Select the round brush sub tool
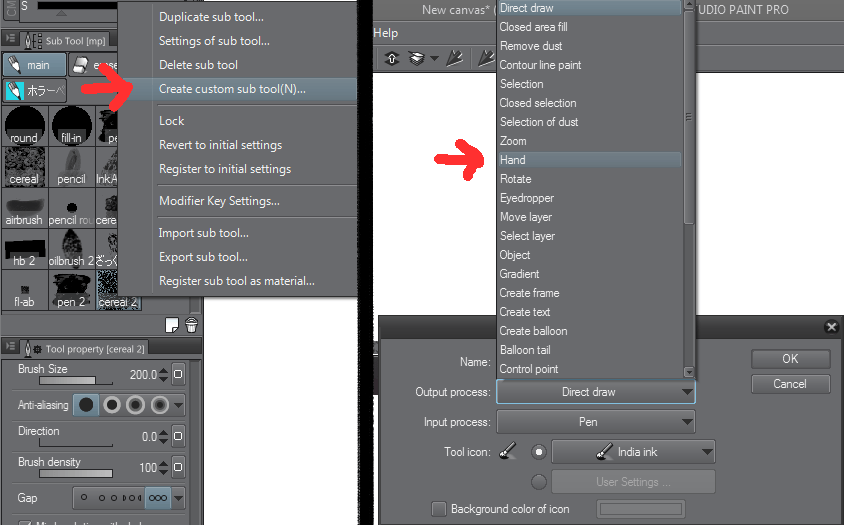This screenshot has height=525, width=844. pyautogui.click(x=25, y=126)
